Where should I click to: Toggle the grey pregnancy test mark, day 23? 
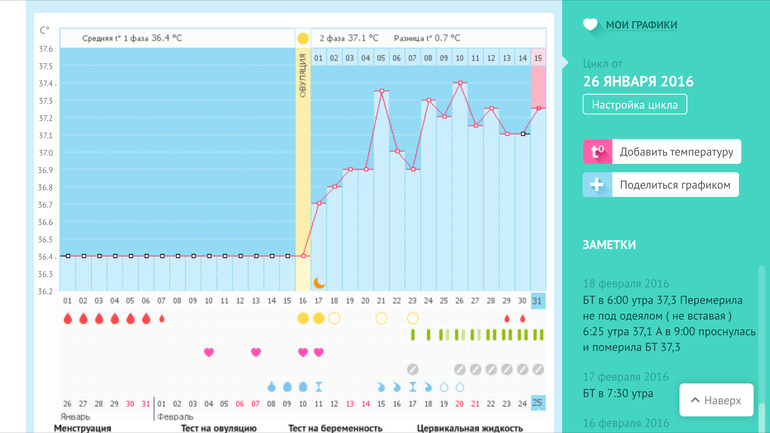412,369
